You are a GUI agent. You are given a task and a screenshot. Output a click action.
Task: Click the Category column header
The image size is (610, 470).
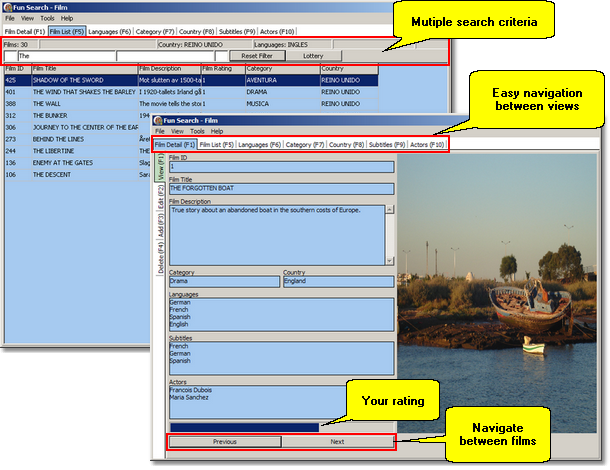pos(282,69)
